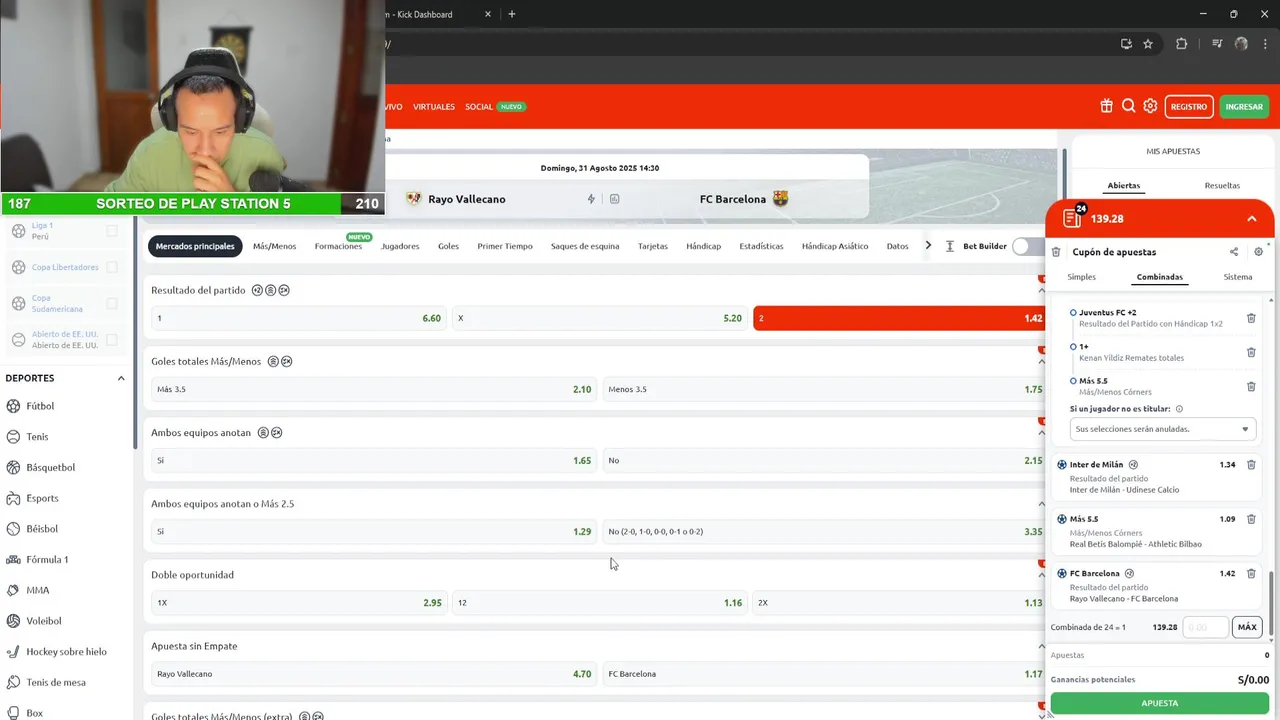Click the INGRESAR button
This screenshot has height=720, width=1280.
[1244, 106]
